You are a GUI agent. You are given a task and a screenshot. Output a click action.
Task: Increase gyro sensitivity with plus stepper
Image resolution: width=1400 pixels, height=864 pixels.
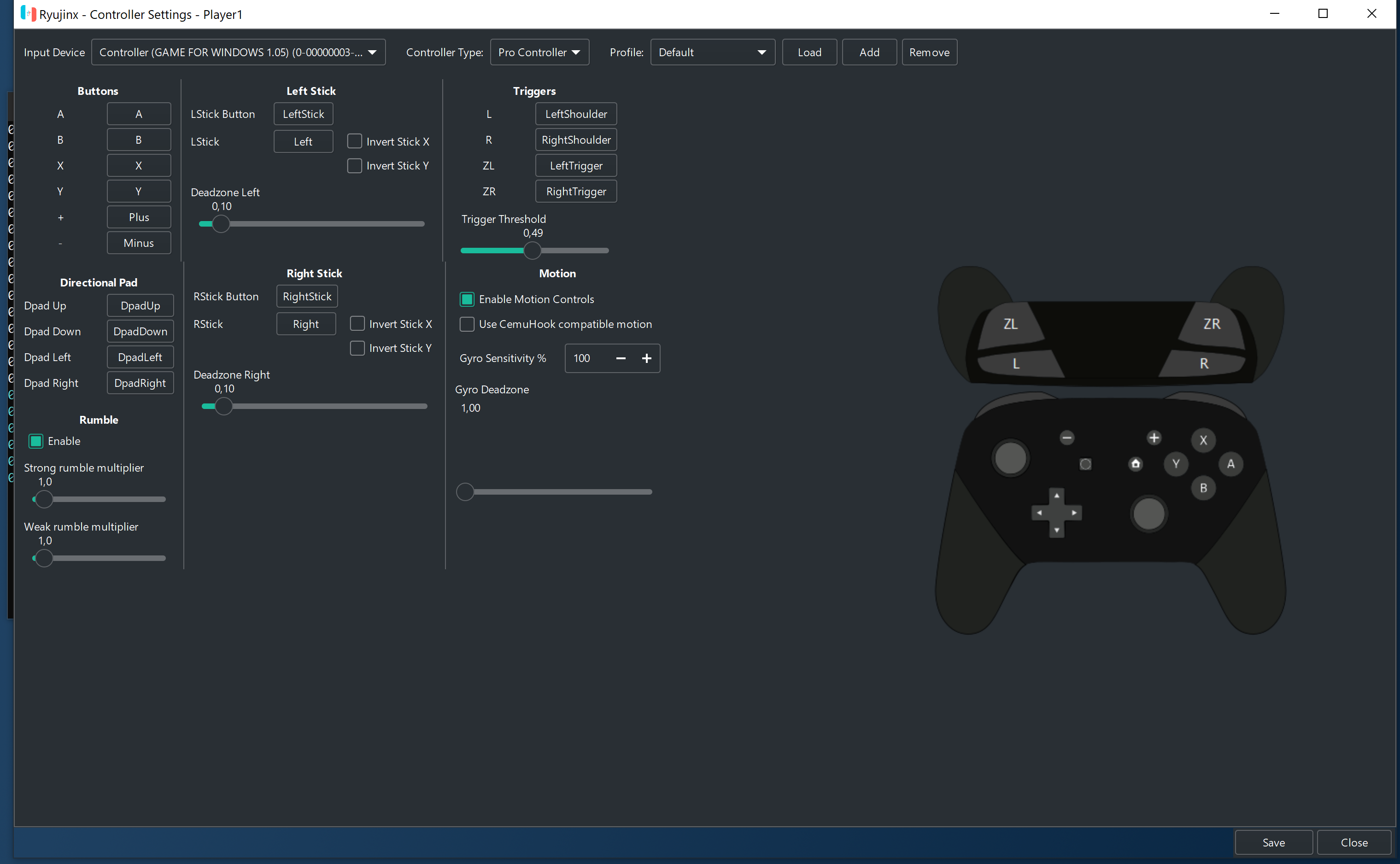(646, 358)
